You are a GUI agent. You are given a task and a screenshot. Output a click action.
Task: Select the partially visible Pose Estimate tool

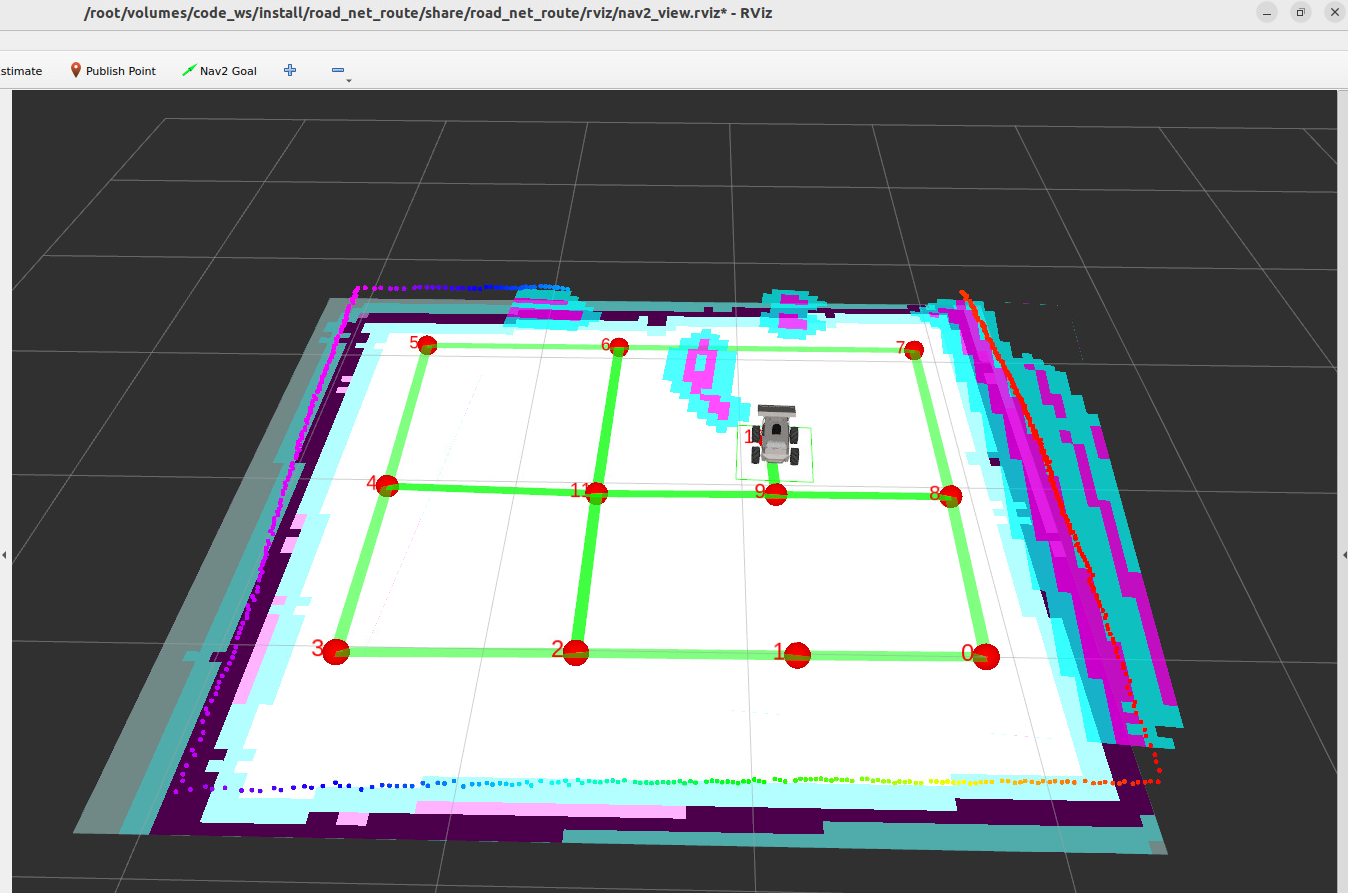point(20,71)
